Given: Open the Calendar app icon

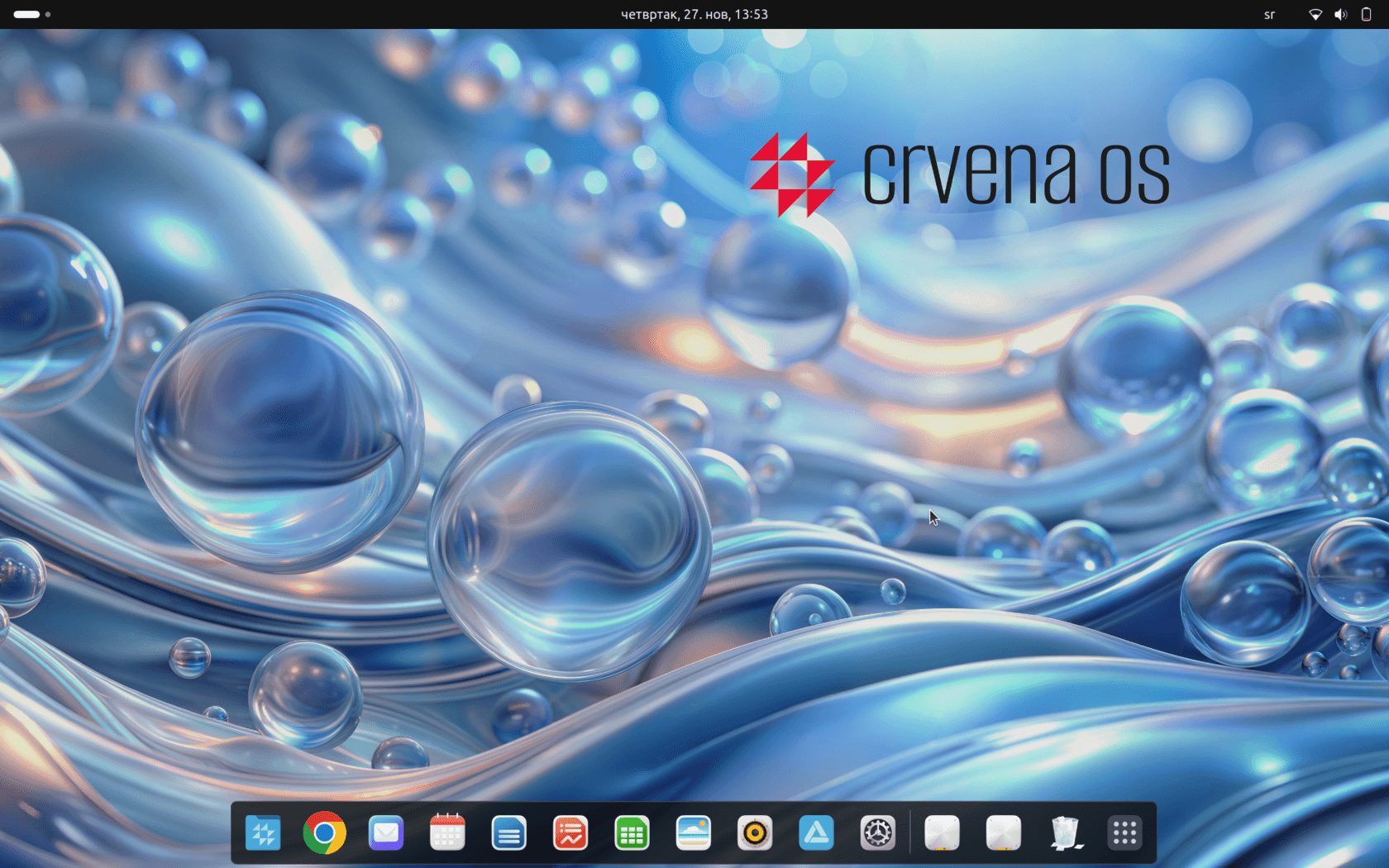Looking at the screenshot, I should (447, 833).
